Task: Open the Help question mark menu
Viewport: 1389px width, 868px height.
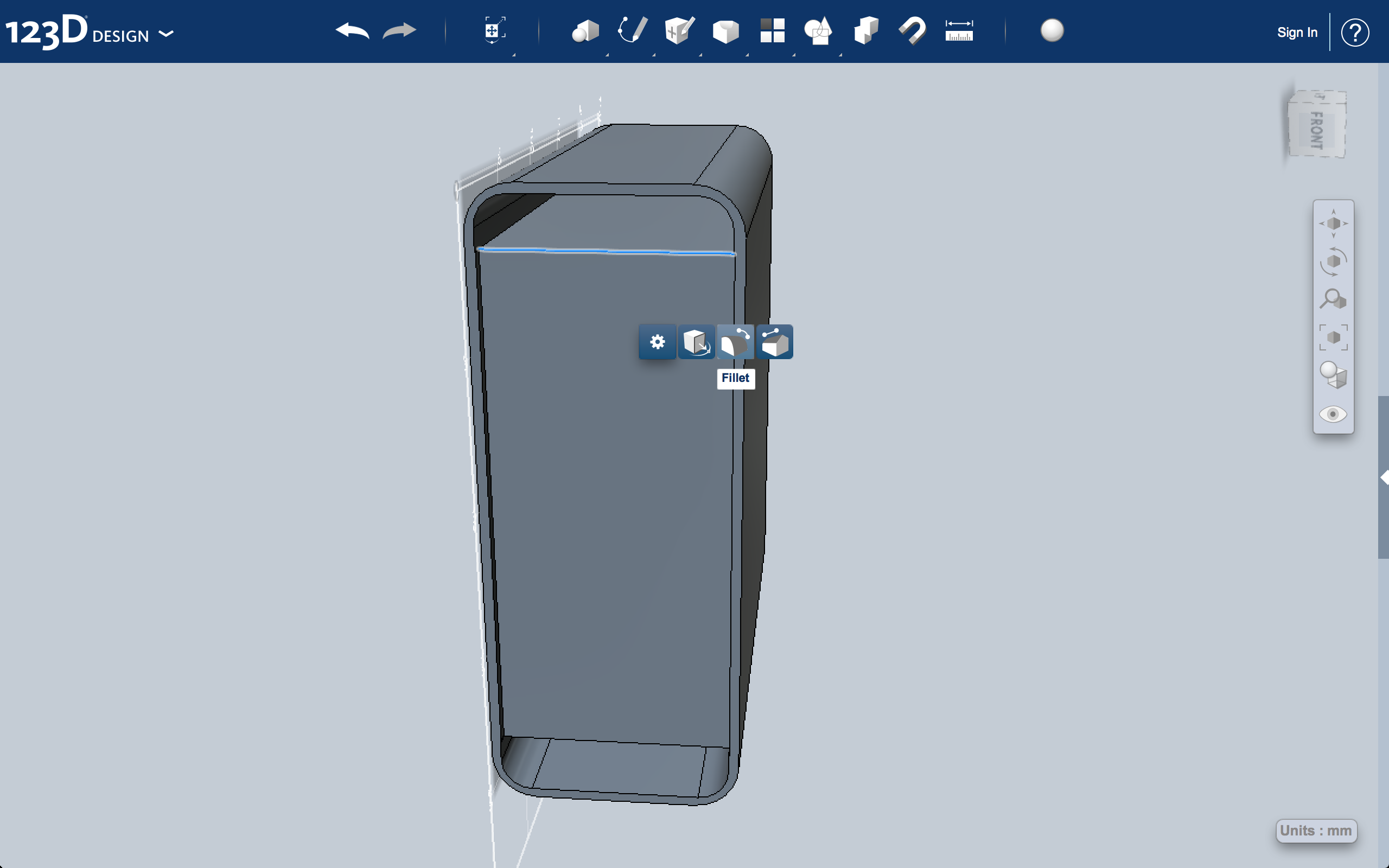Action: (x=1356, y=32)
